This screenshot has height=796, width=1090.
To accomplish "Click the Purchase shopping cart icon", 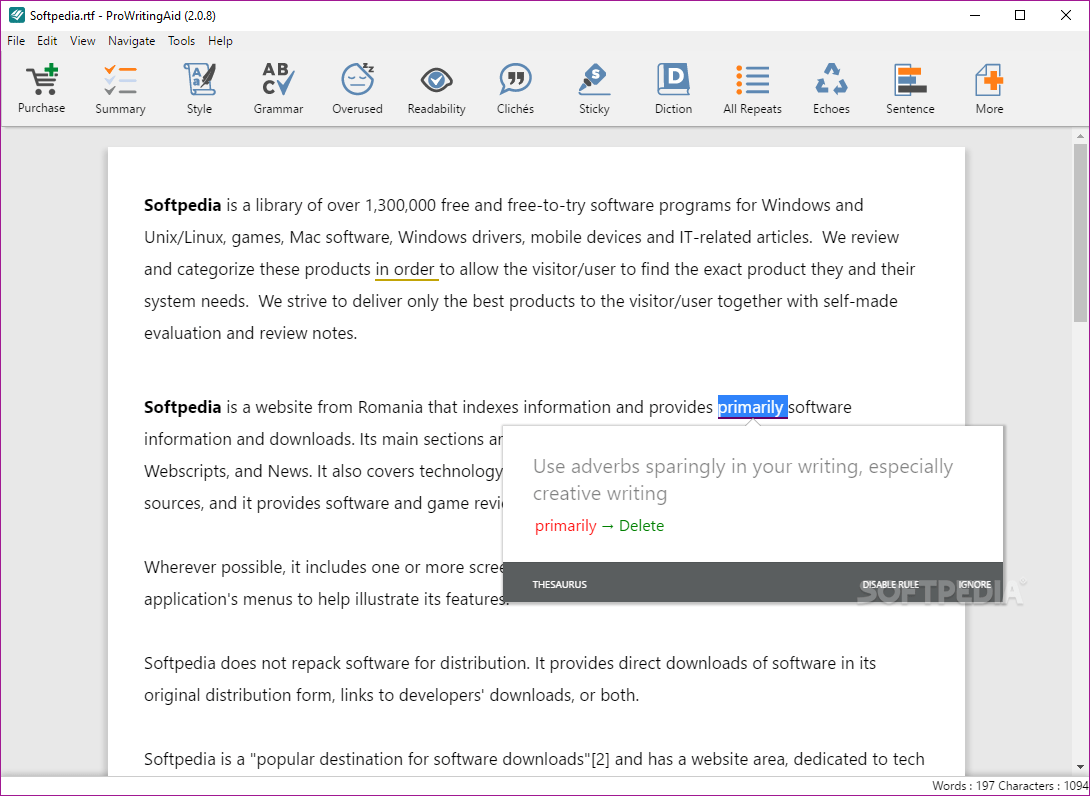I will tap(41, 87).
